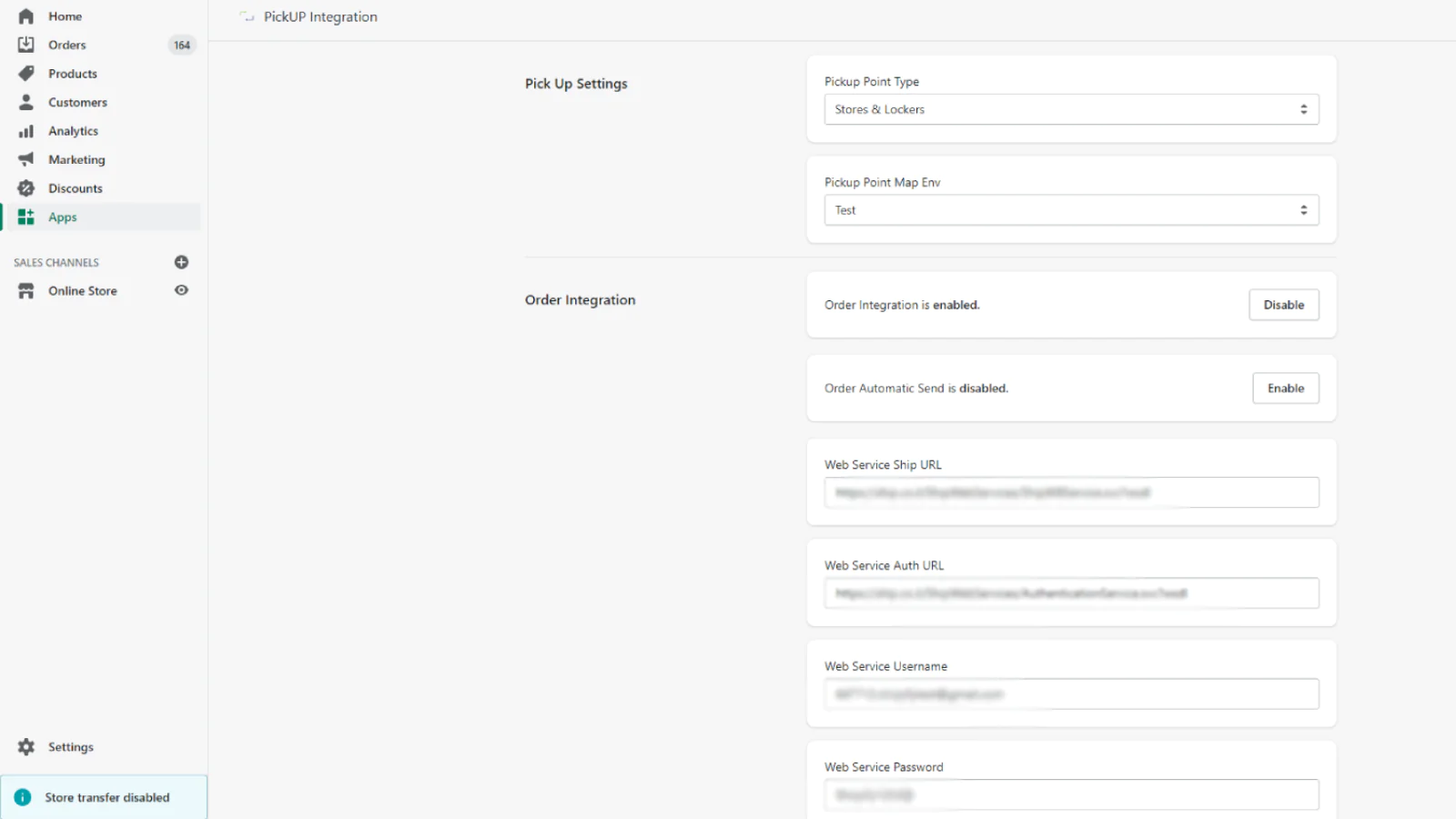This screenshot has width=1456, height=819.
Task: View Online Store with eye icon
Action: tap(181, 290)
